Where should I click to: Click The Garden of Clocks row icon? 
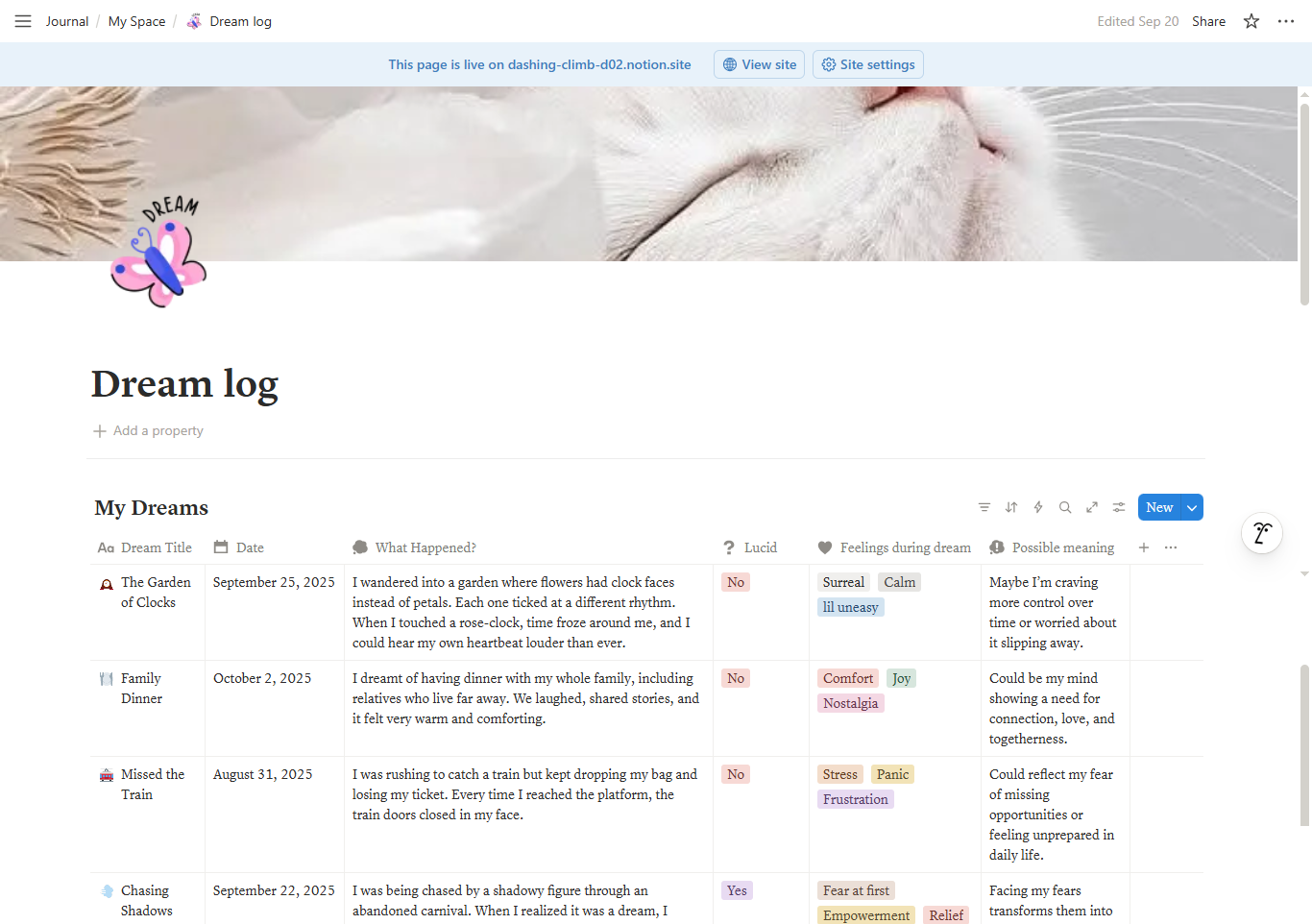point(107,583)
